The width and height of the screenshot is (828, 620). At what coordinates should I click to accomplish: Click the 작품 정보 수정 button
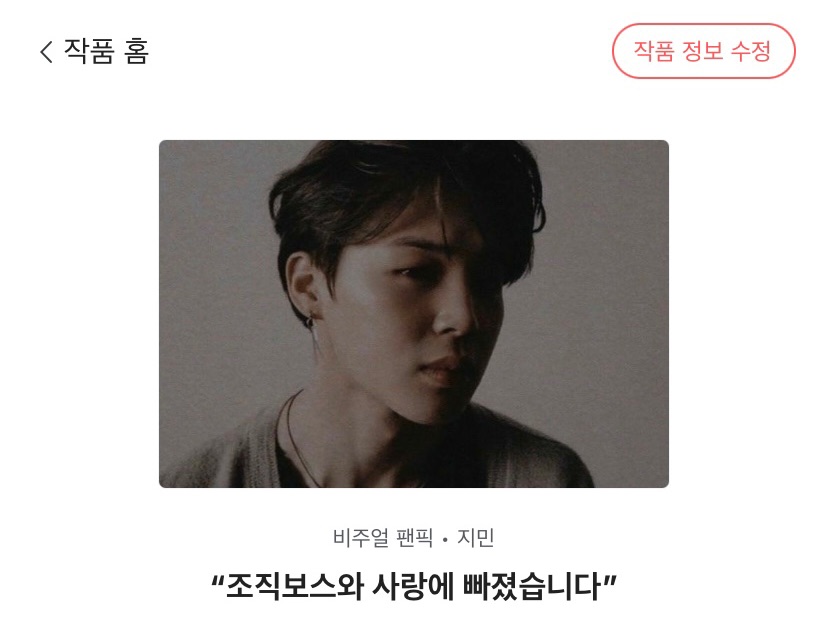pyautogui.click(x=703, y=51)
